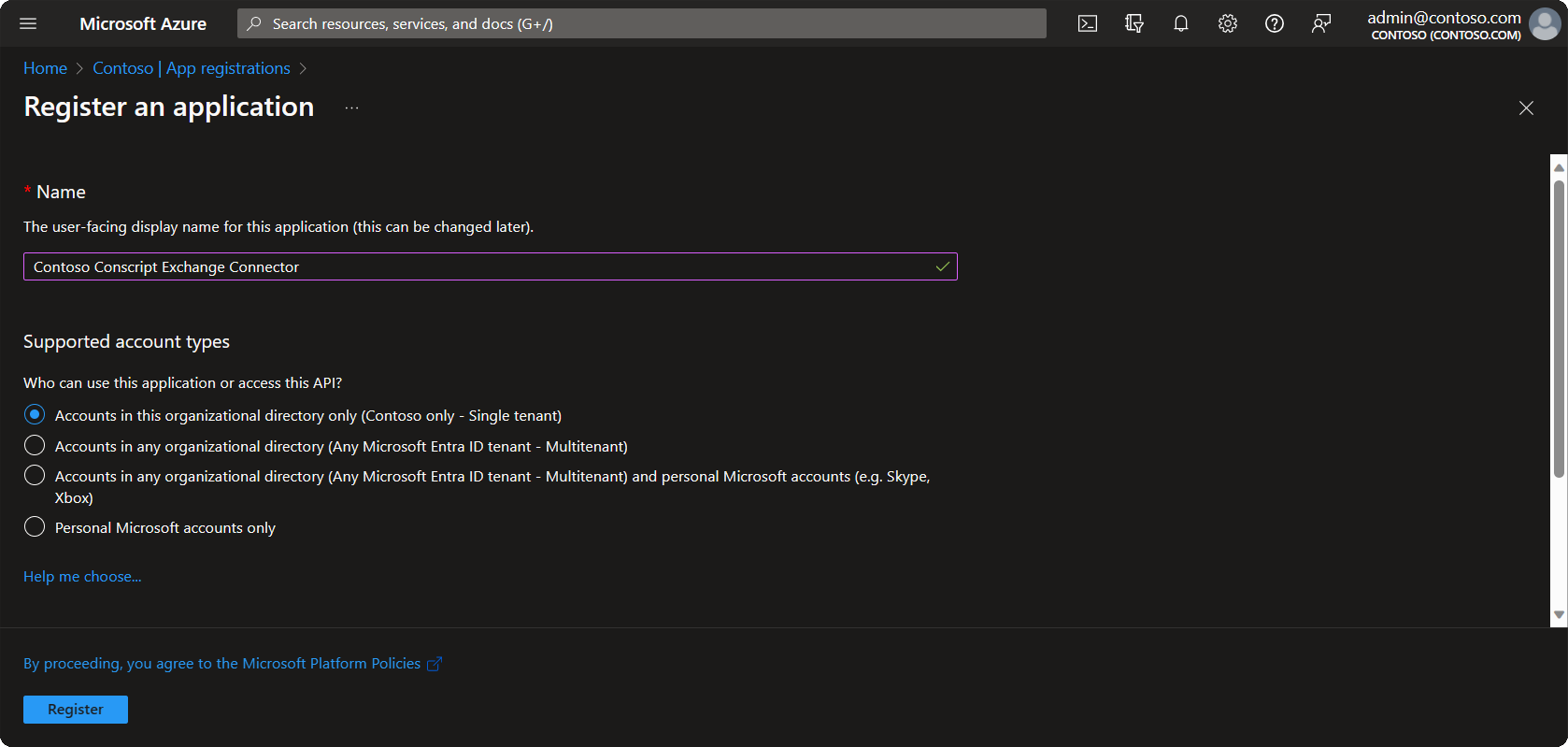1568x747 pixels.
Task: Click the Supported account types heading
Action: (x=126, y=341)
